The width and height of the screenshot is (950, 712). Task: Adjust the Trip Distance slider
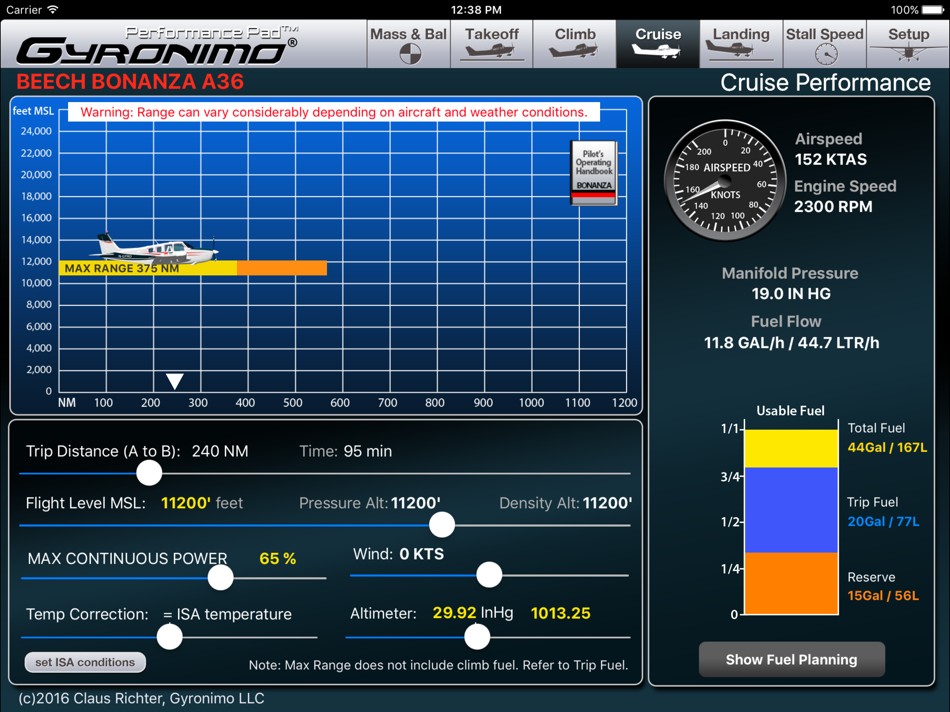[x=148, y=473]
